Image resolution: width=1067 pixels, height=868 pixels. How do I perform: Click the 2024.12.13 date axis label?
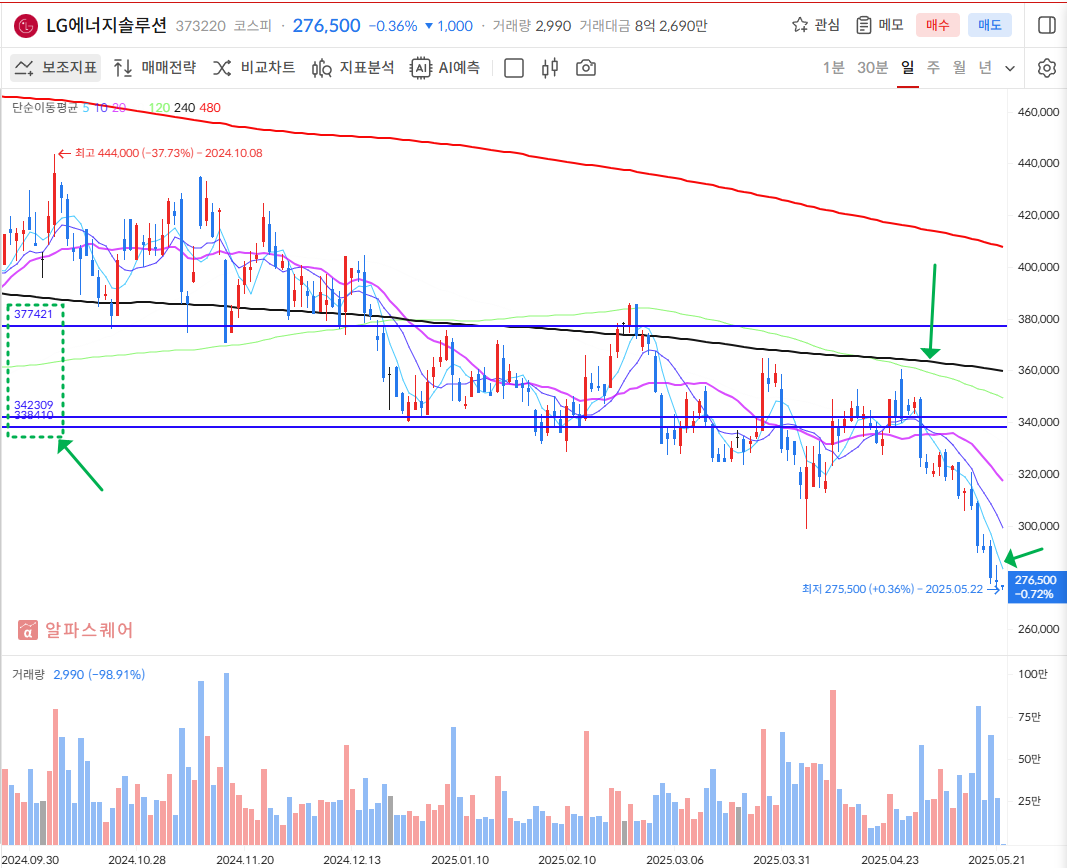pos(352,860)
